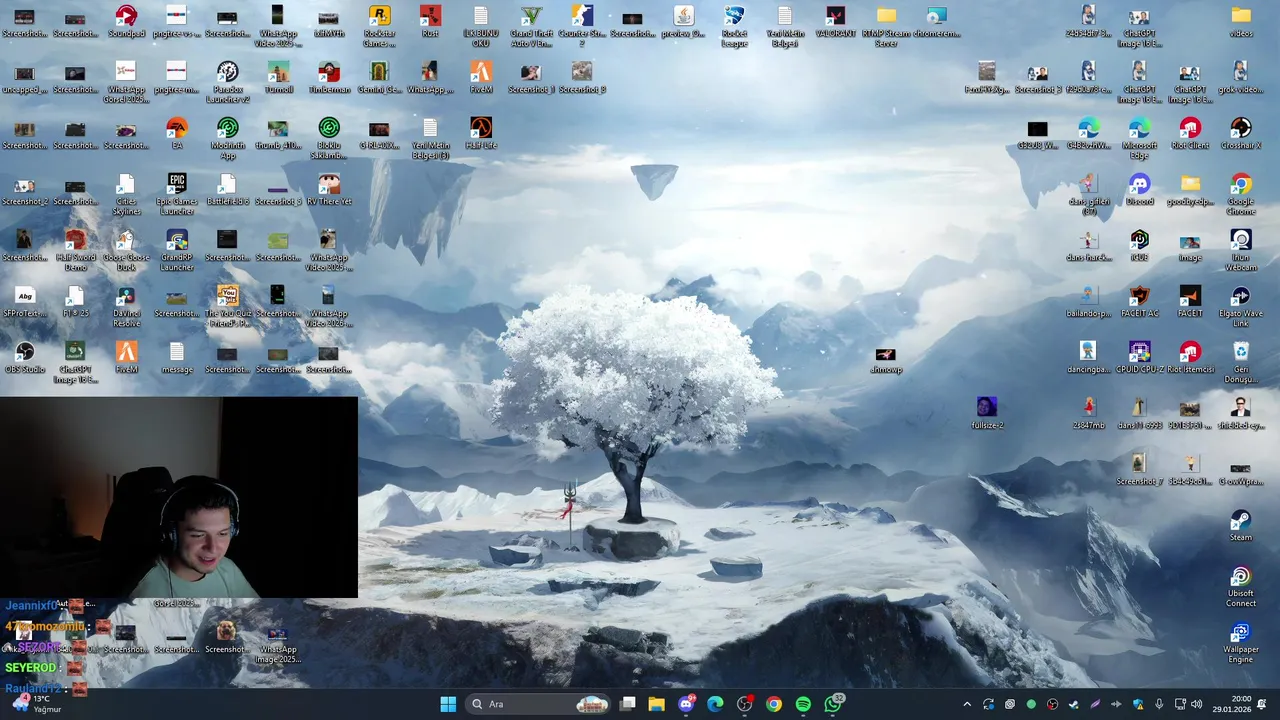Select the Iriun Webcam icon
Screen dimensions: 1280x720
[x=1241, y=250]
